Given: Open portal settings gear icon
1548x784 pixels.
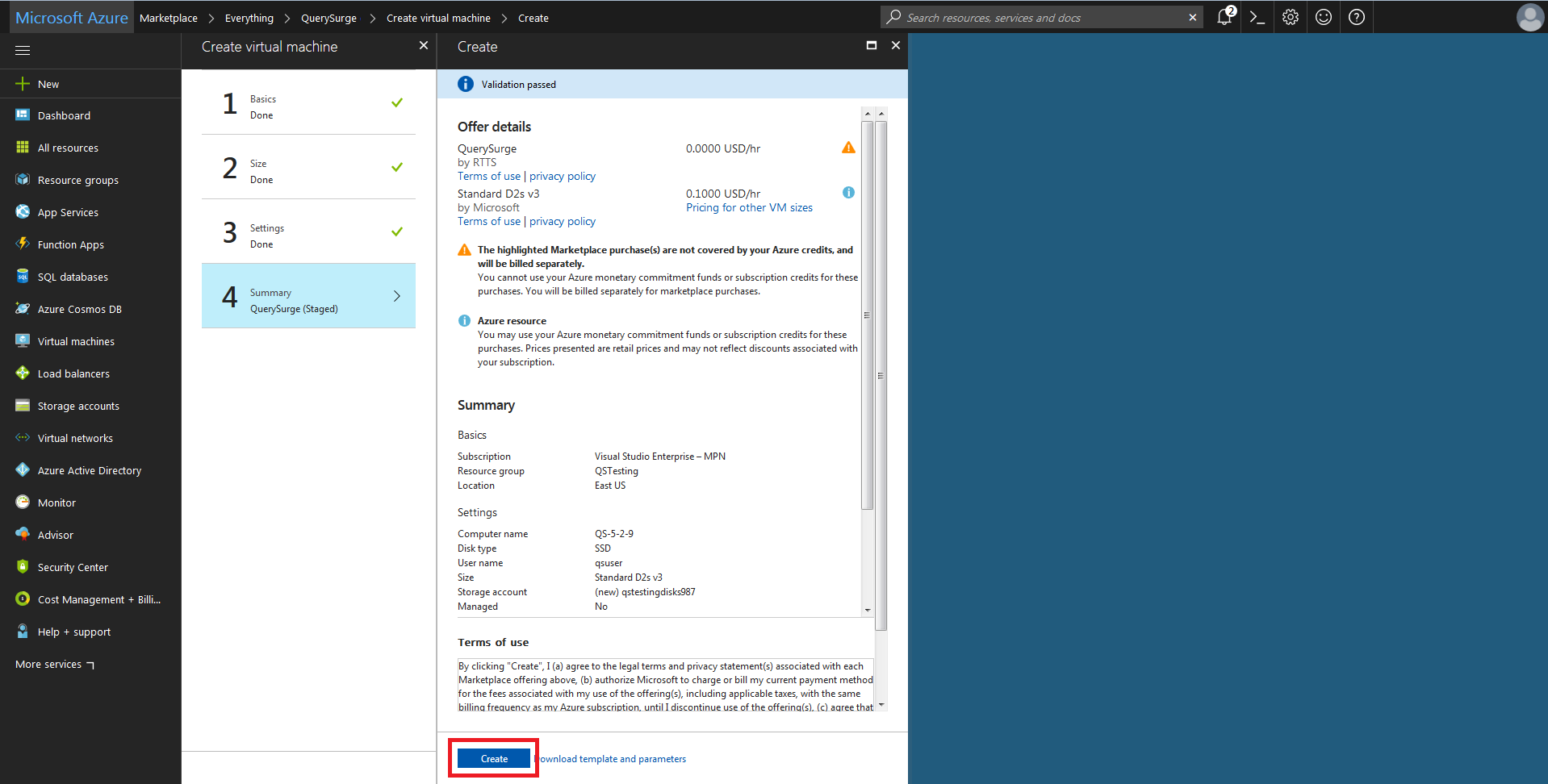Looking at the screenshot, I should [x=1290, y=17].
